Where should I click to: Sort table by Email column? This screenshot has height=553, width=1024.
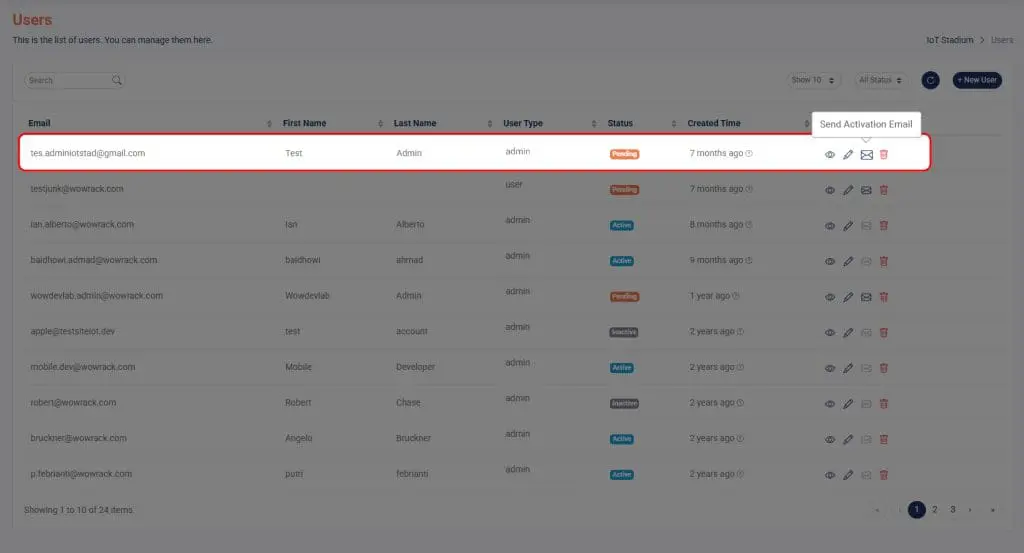[x=269, y=124]
